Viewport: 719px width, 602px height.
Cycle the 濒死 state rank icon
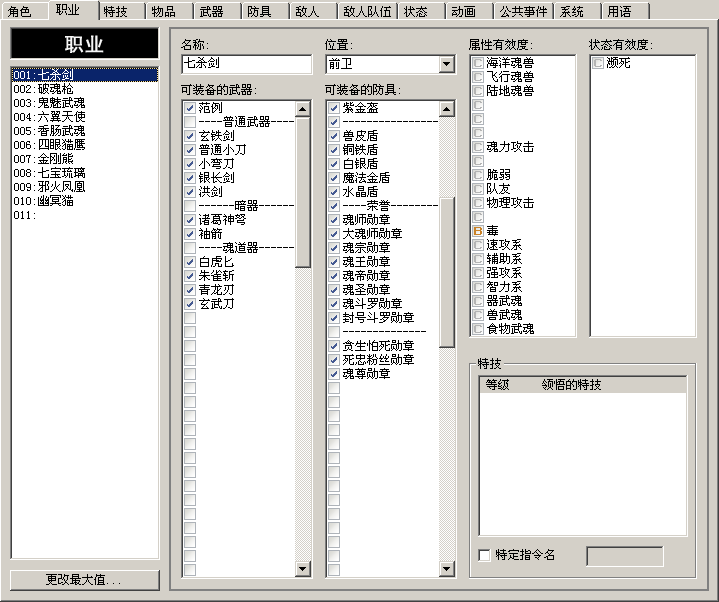(598, 63)
